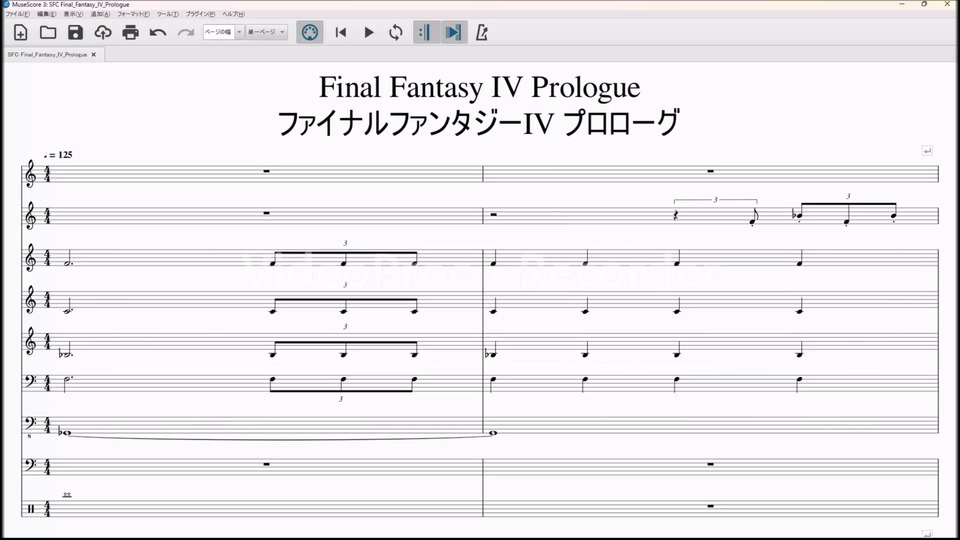The width and height of the screenshot is (960, 540).
Task: Select the bass clef of the sixth staff
Action: click(x=30, y=382)
